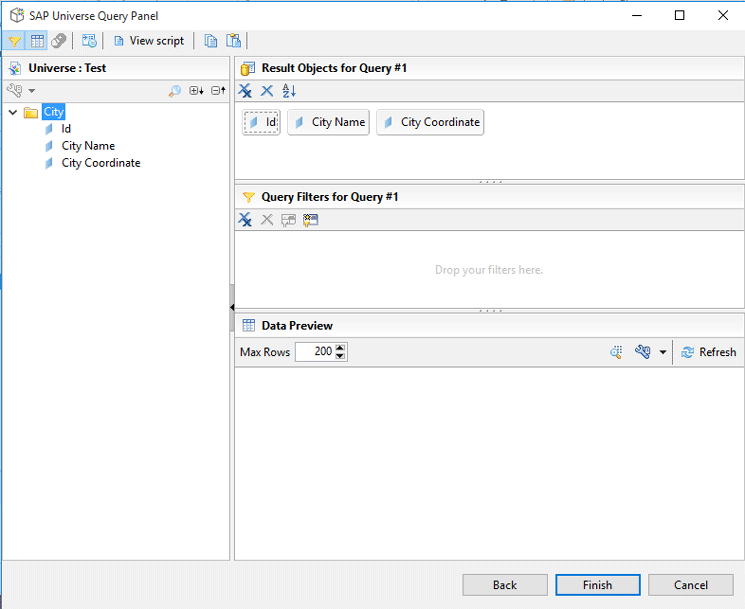Click the Cancel button

click(x=691, y=585)
